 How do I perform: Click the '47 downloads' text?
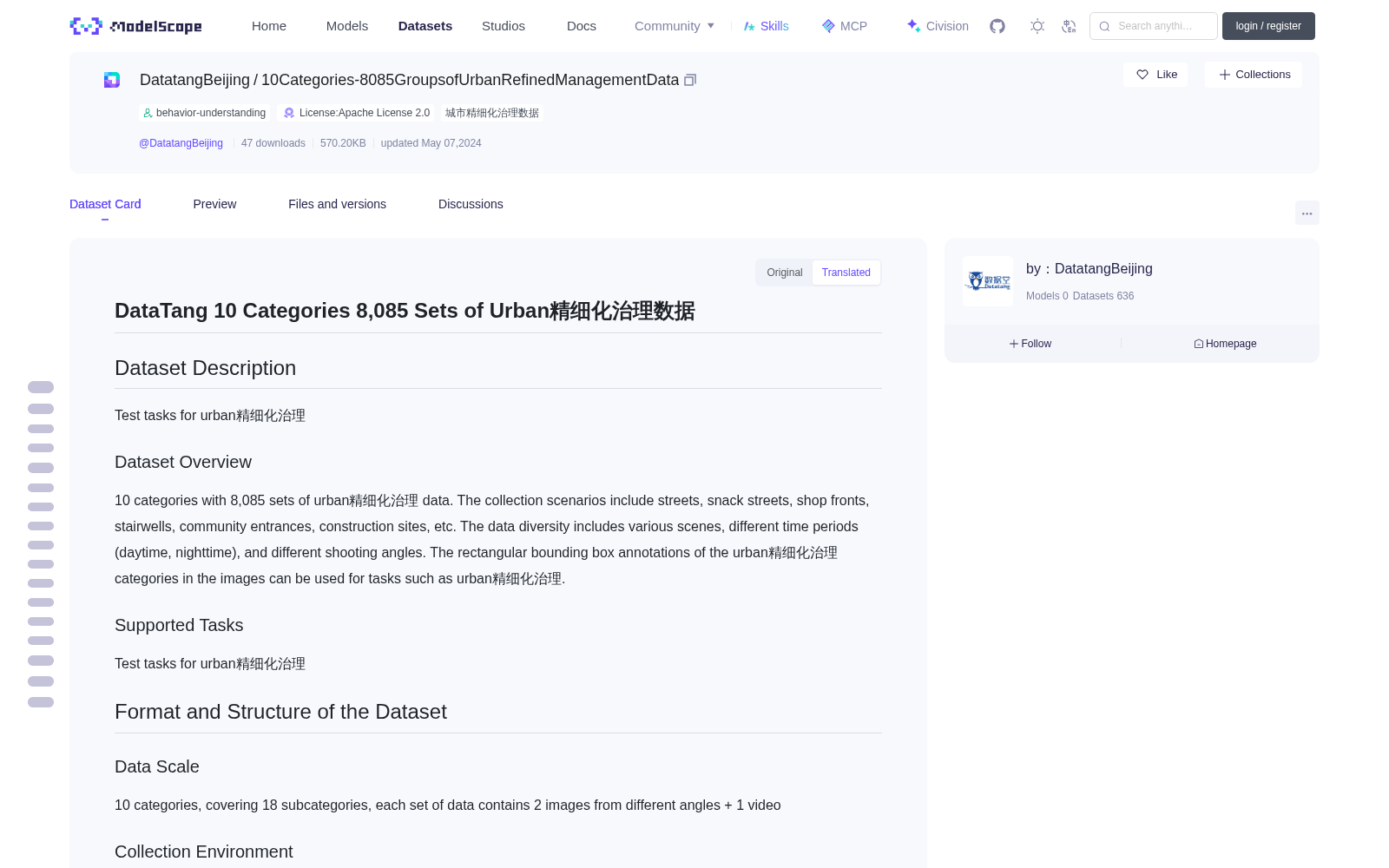pos(273,143)
